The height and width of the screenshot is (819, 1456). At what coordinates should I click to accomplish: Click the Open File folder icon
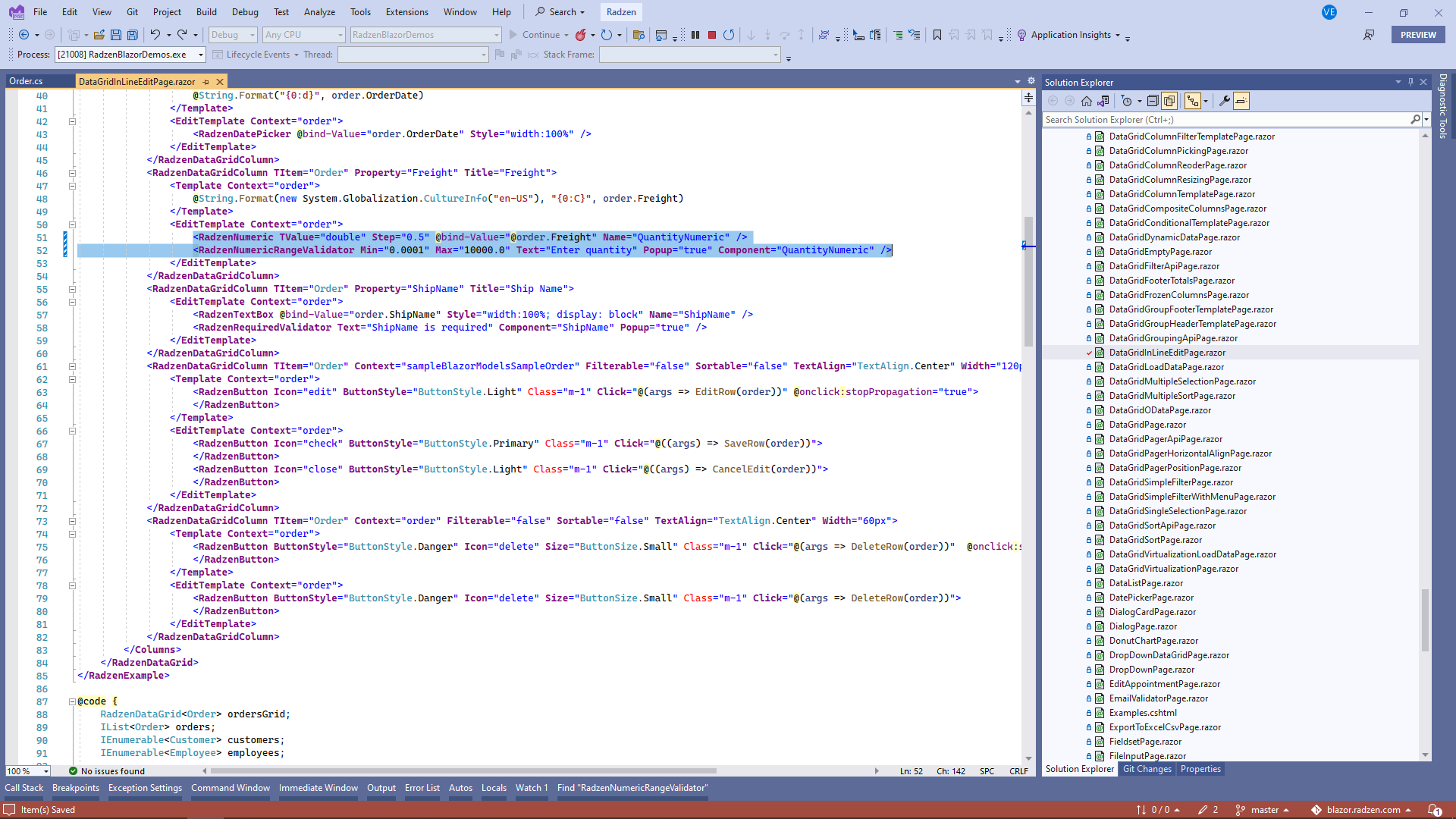click(99, 35)
